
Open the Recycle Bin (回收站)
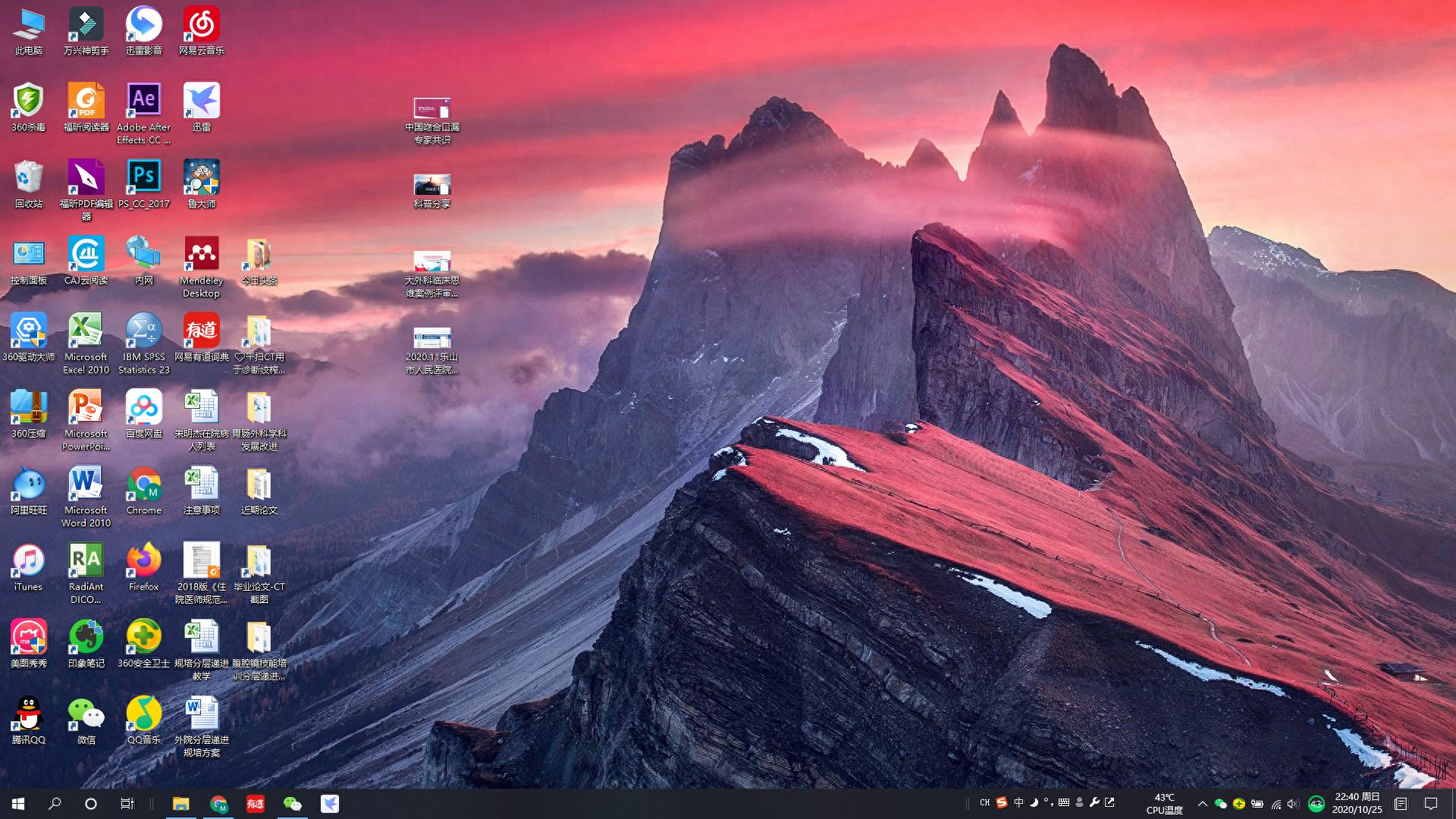pos(28,177)
